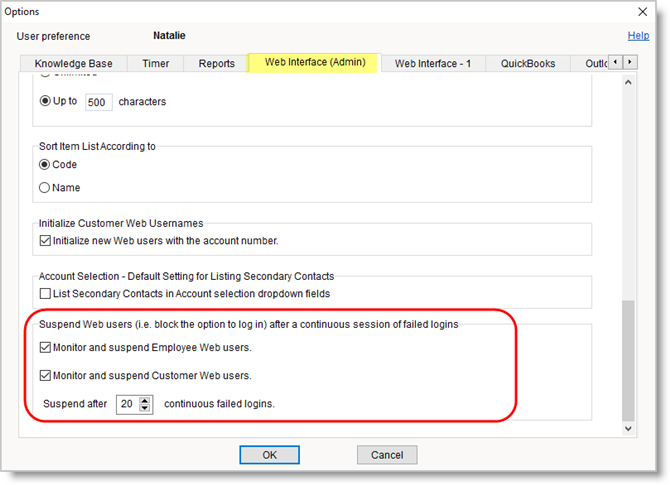
Task: Open the Help link
Action: [x=638, y=36]
